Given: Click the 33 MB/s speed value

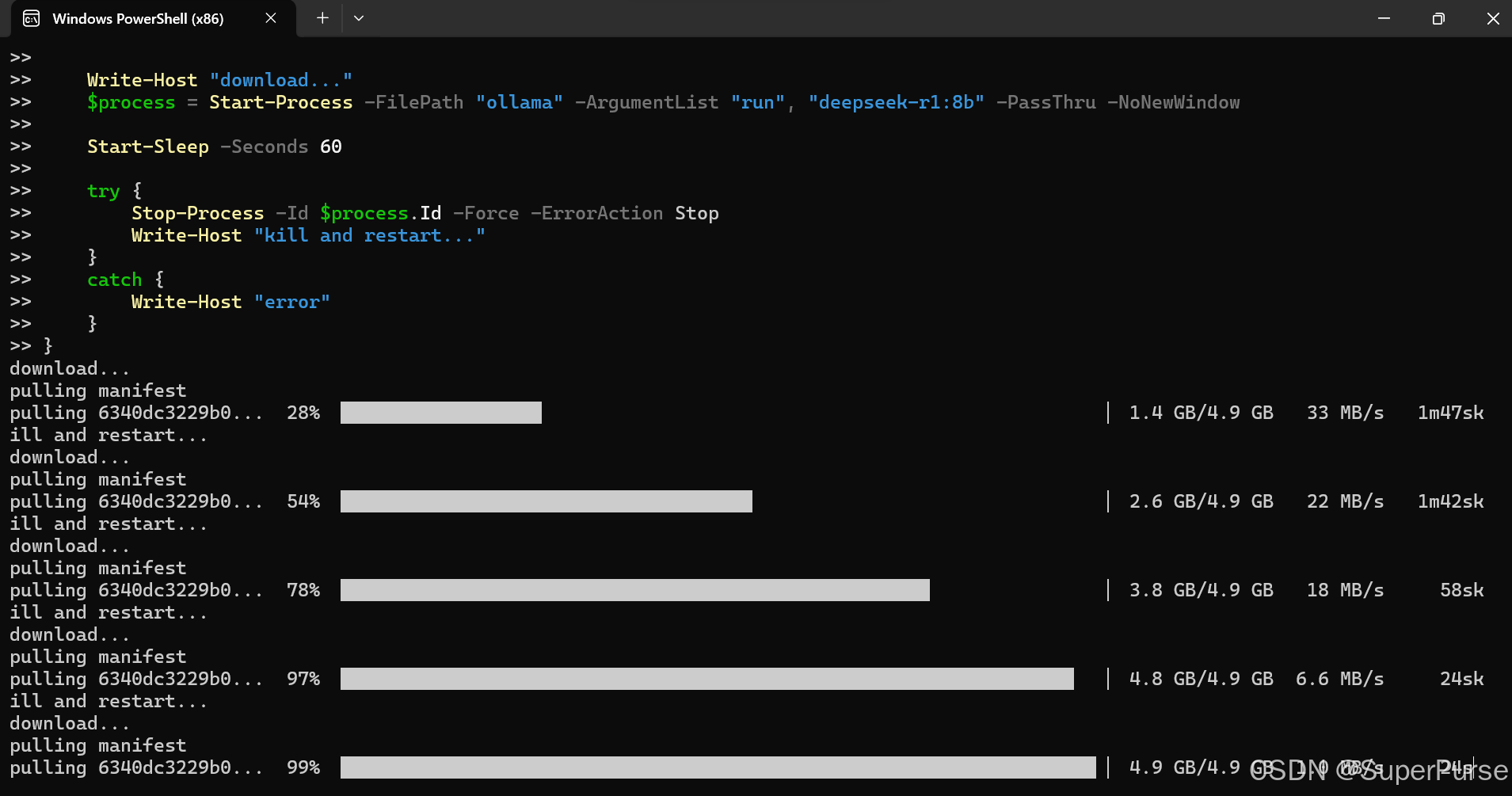Looking at the screenshot, I should (x=1346, y=413).
